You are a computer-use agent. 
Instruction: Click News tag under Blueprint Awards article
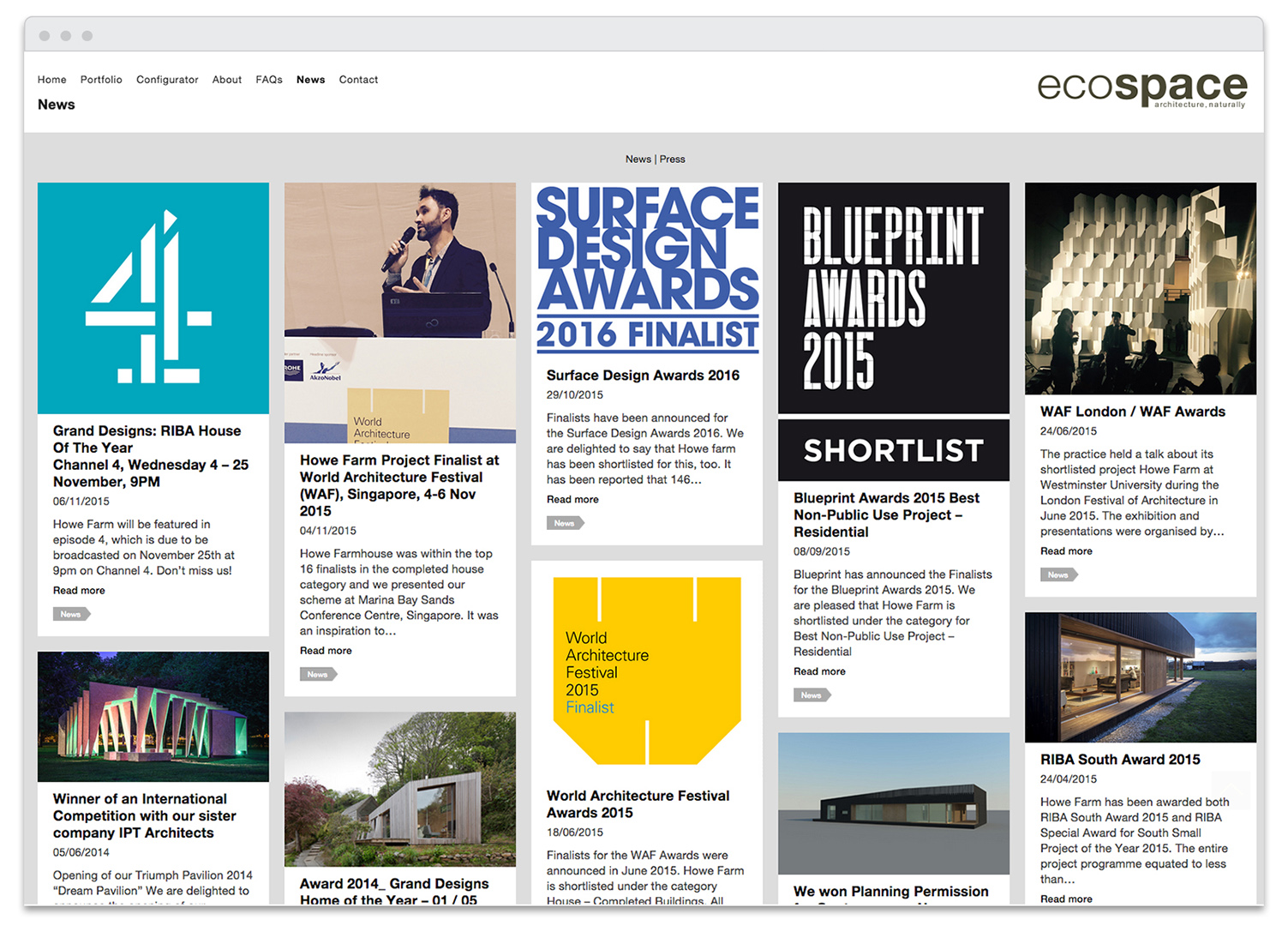coord(812,695)
